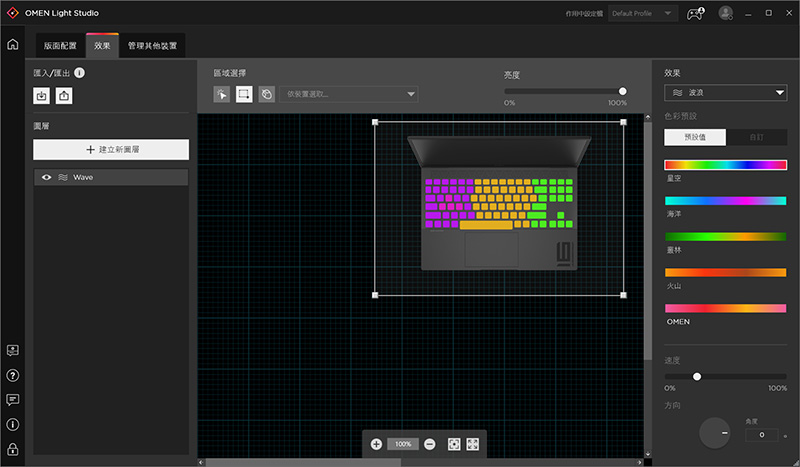
Task: Zoom in the canvas with plus icon
Action: [x=376, y=444]
